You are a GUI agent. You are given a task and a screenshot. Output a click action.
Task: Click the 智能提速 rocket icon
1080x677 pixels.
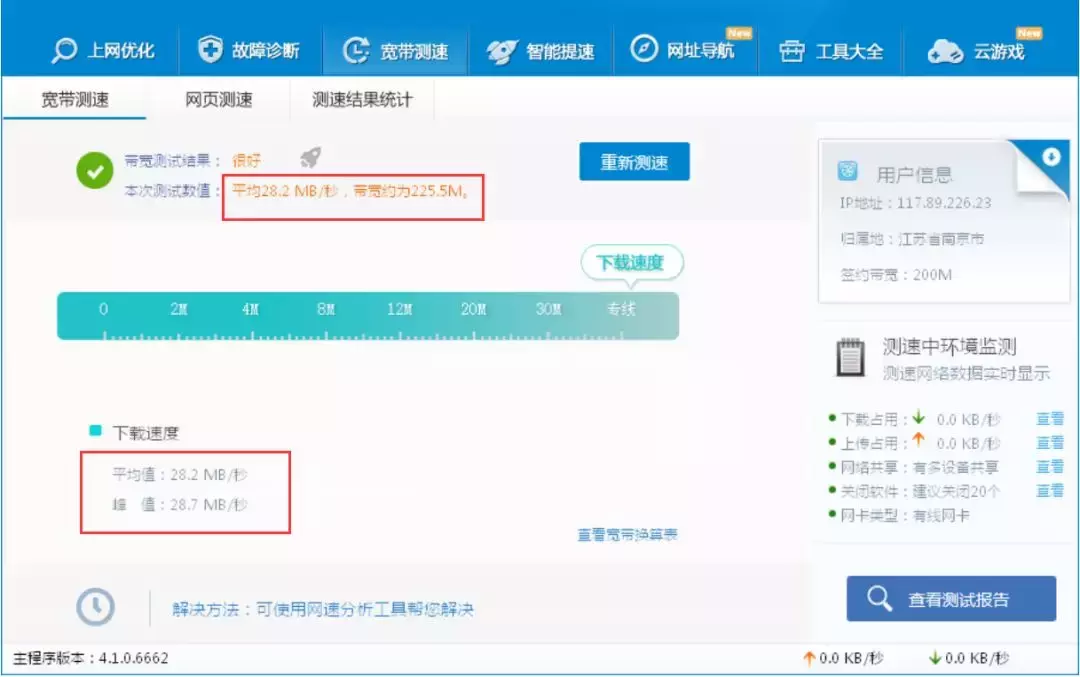501,50
